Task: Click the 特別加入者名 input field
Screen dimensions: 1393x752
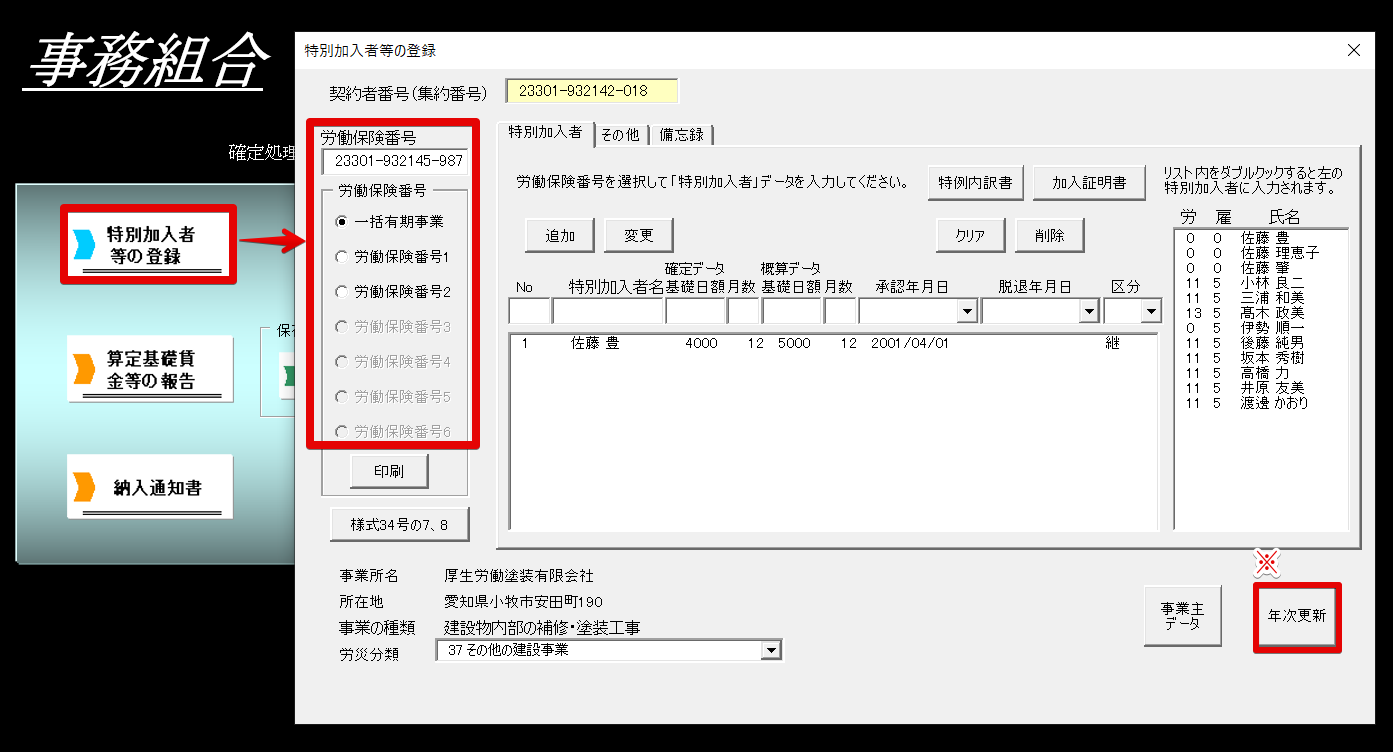Action: [609, 312]
